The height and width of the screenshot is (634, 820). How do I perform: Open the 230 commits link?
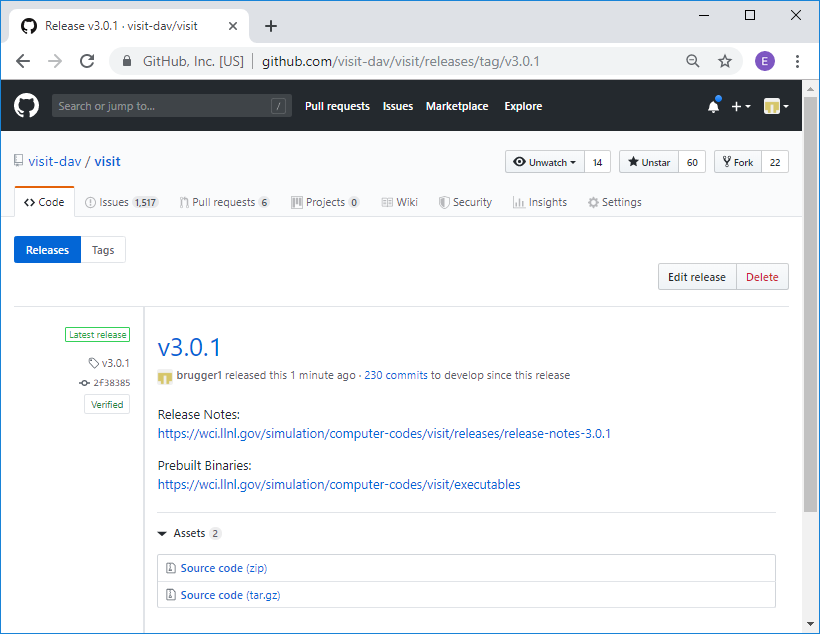[396, 375]
